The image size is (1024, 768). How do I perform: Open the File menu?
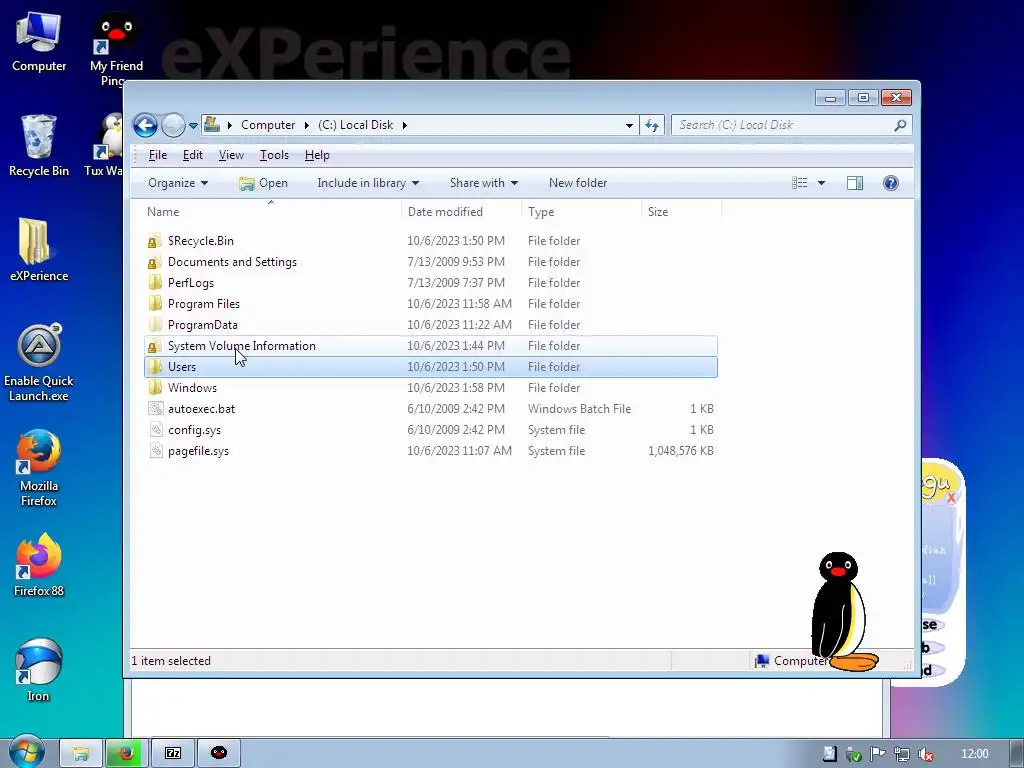pos(157,155)
